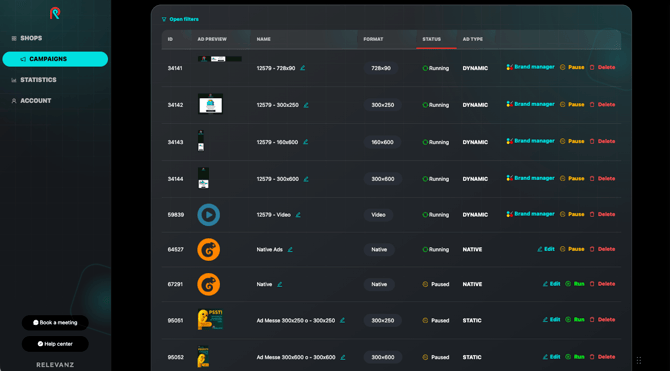Image resolution: width=670 pixels, height=371 pixels.
Task: Delete Native ad 67291
Action: (x=602, y=284)
